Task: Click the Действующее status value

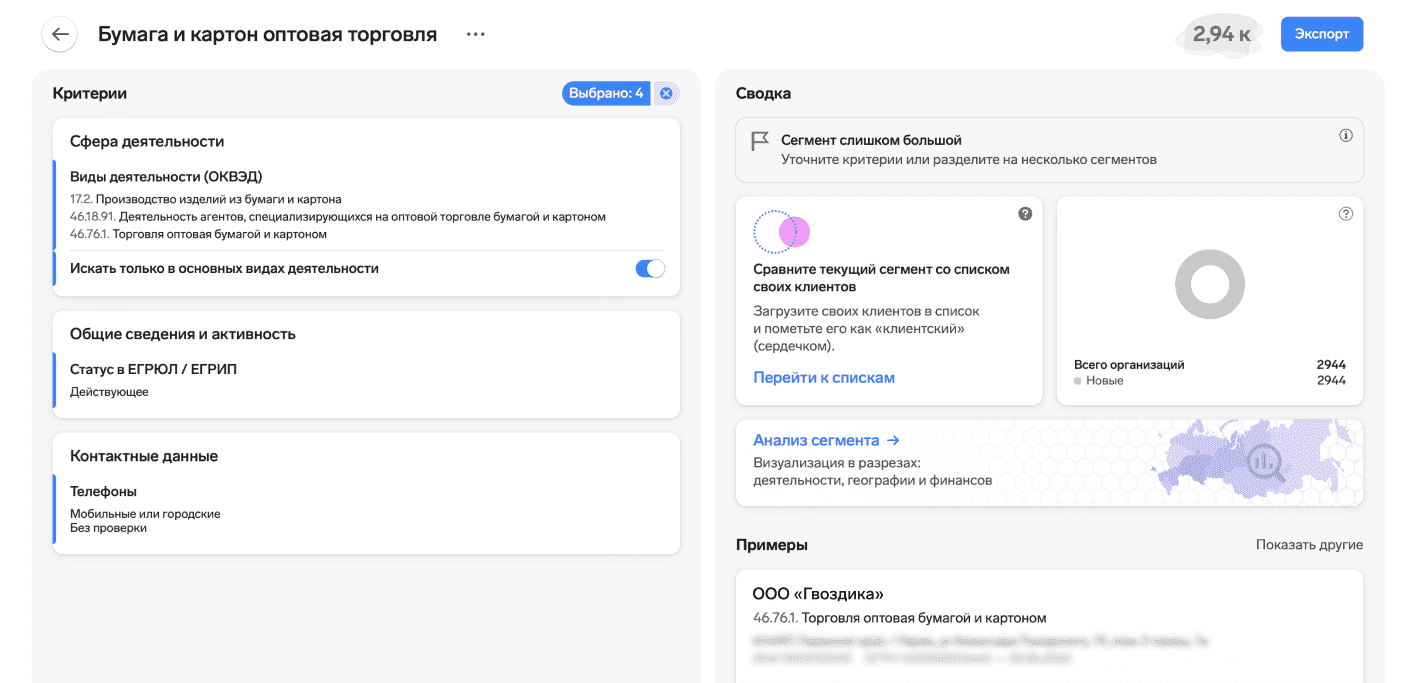Action: (x=109, y=392)
